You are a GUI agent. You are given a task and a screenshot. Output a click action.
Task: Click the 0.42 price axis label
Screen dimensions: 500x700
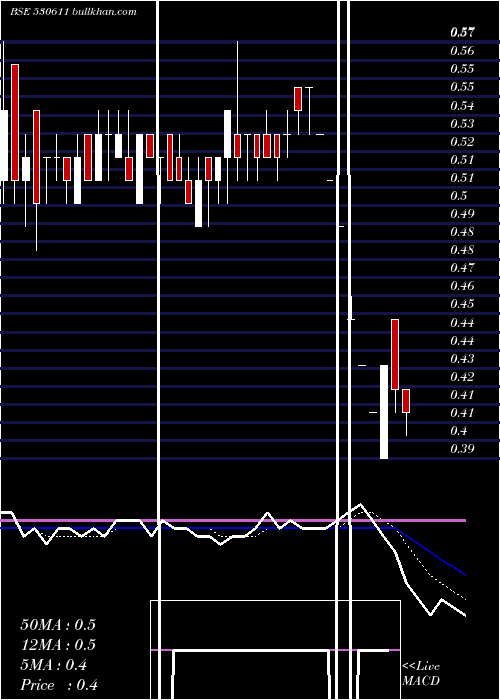[x=462, y=376]
